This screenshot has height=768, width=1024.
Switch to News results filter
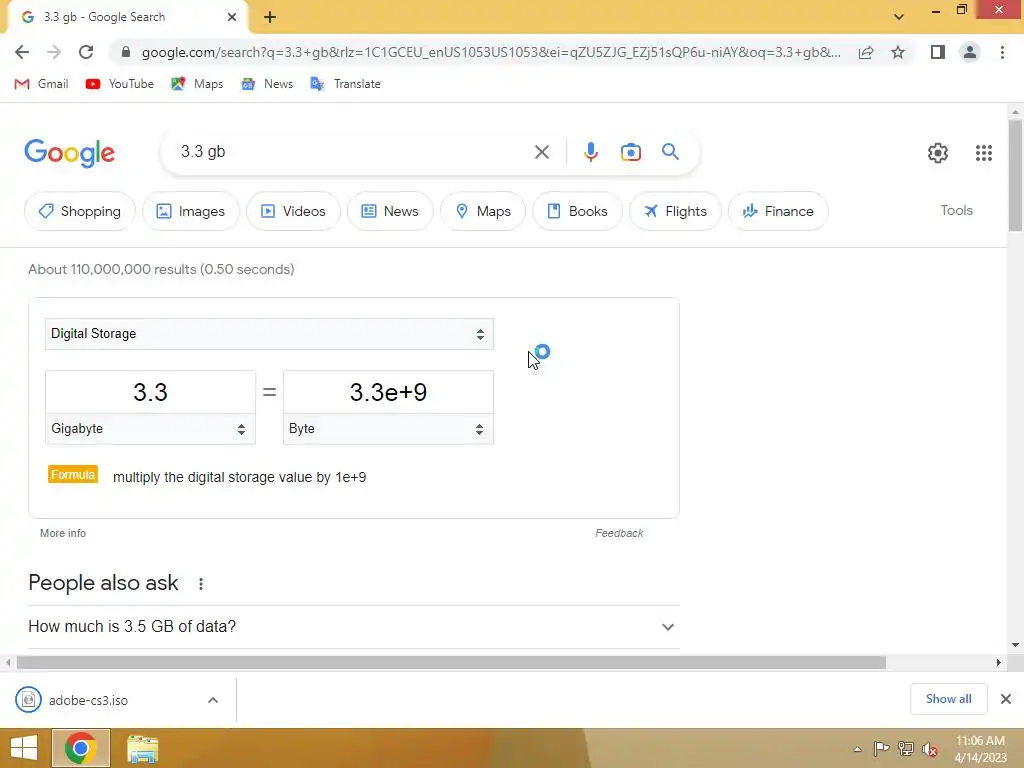pyautogui.click(x=390, y=211)
